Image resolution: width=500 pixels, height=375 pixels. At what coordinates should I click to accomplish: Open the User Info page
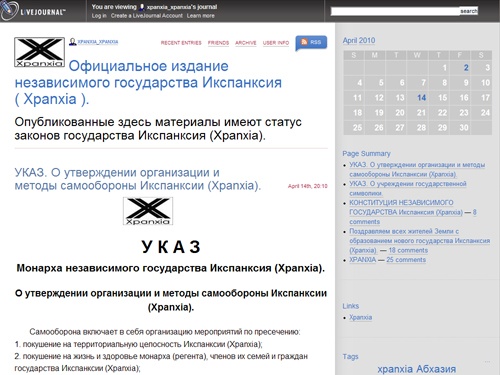pos(276,43)
